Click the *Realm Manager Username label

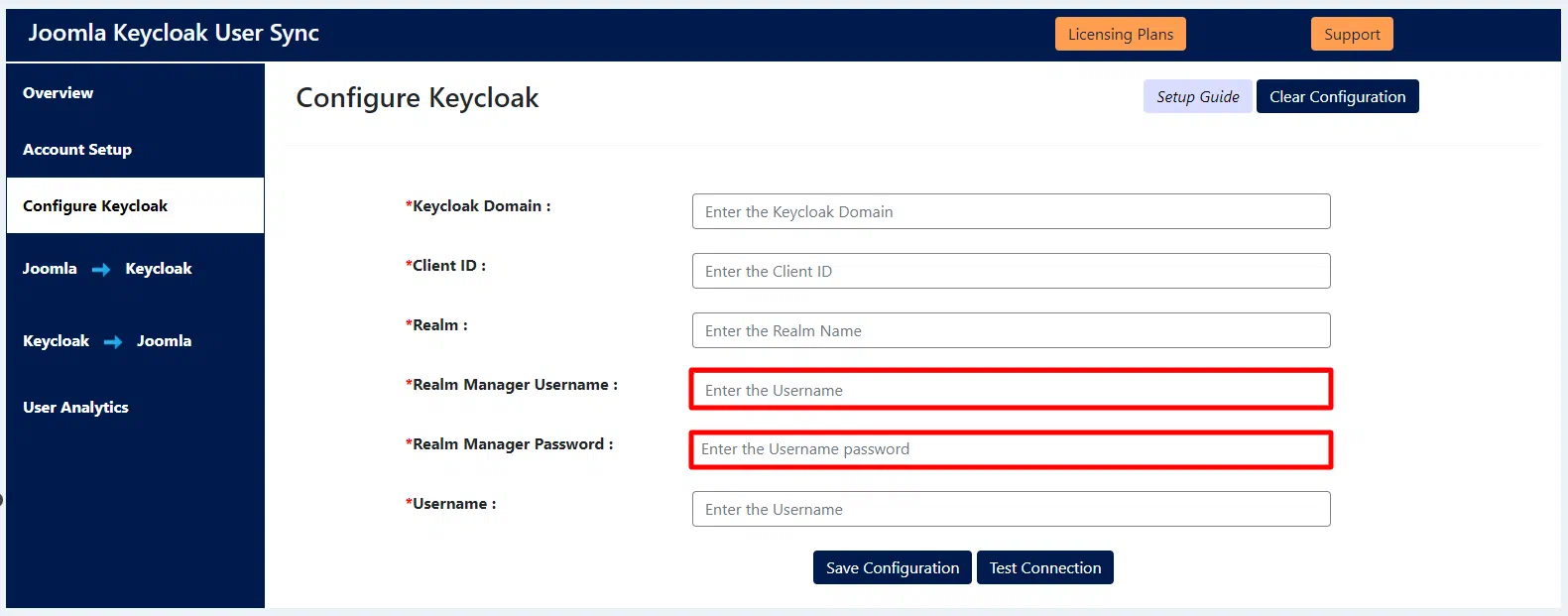pos(512,384)
